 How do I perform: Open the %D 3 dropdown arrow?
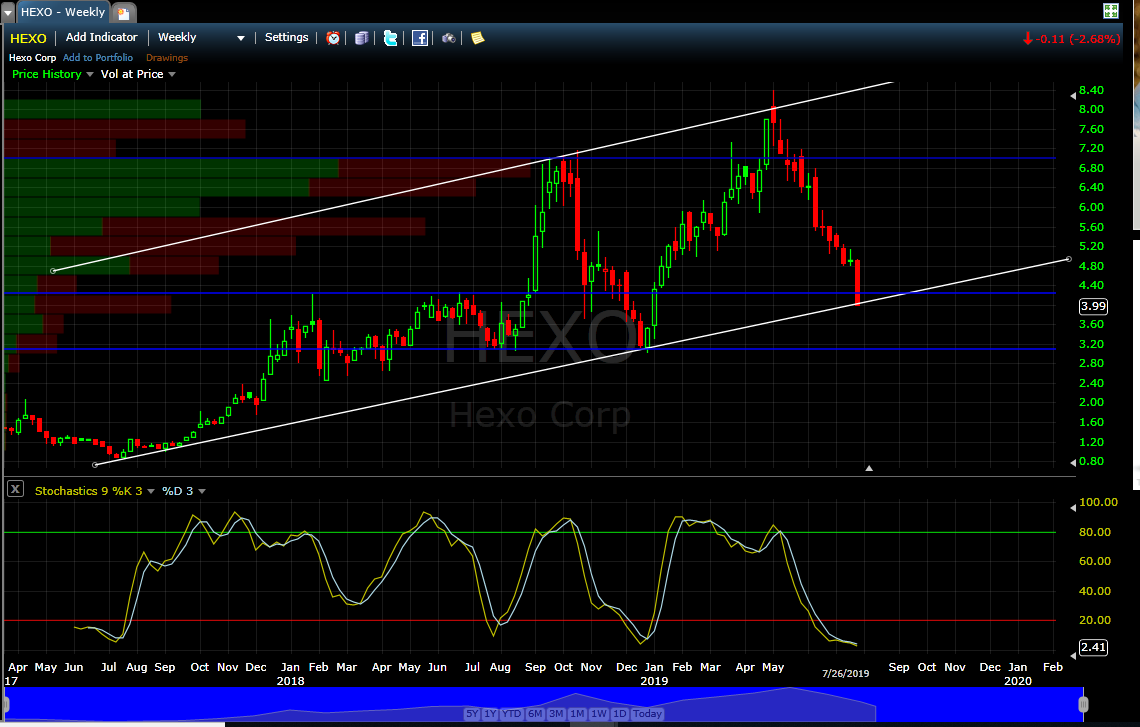(x=202, y=491)
